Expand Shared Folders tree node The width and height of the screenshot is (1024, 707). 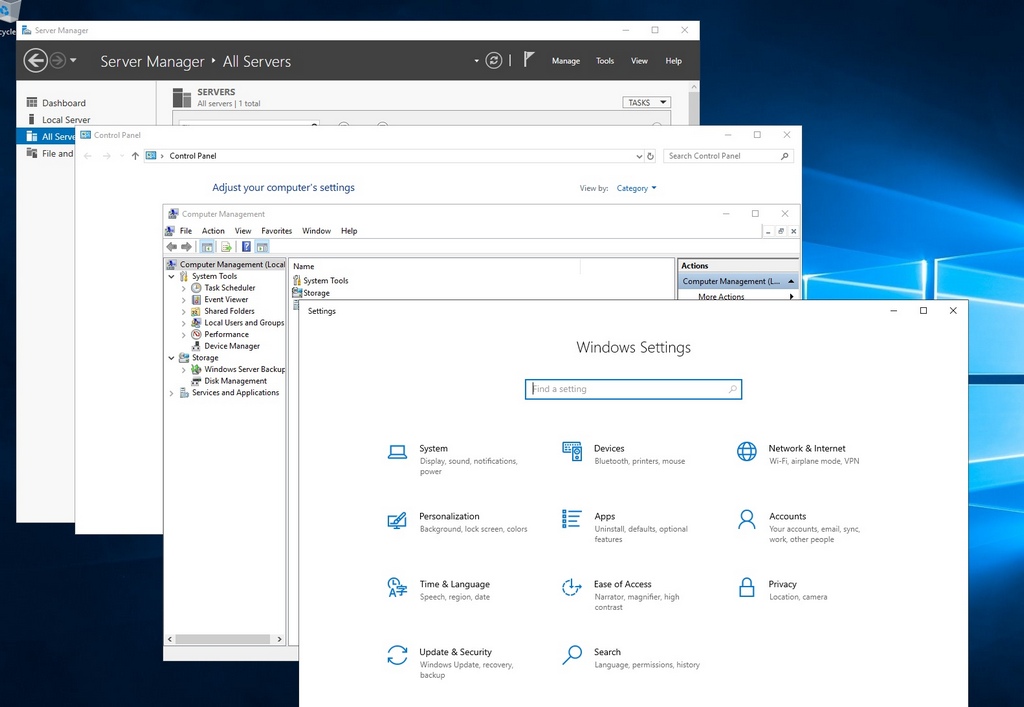184,311
